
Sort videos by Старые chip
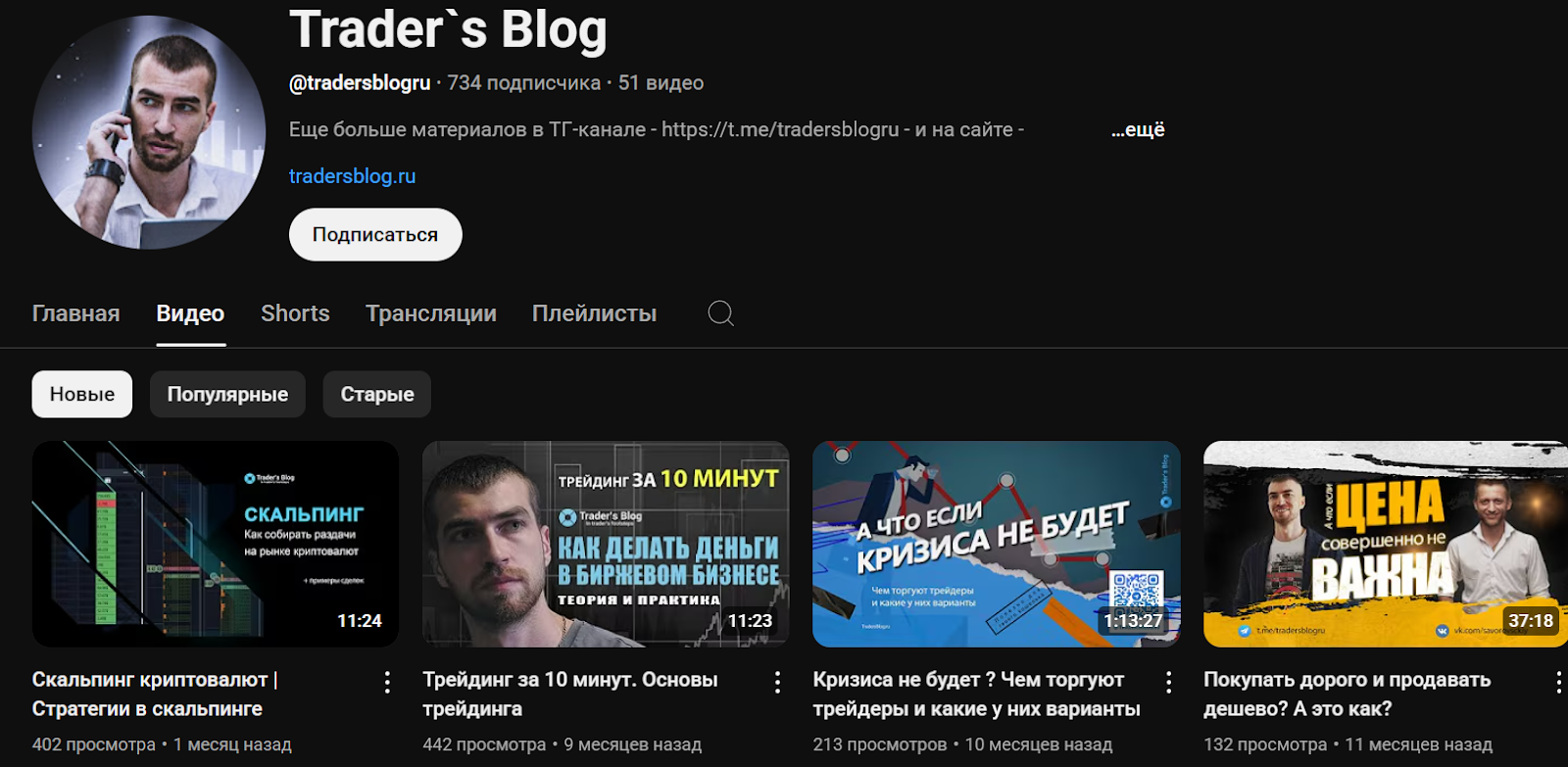point(377,394)
